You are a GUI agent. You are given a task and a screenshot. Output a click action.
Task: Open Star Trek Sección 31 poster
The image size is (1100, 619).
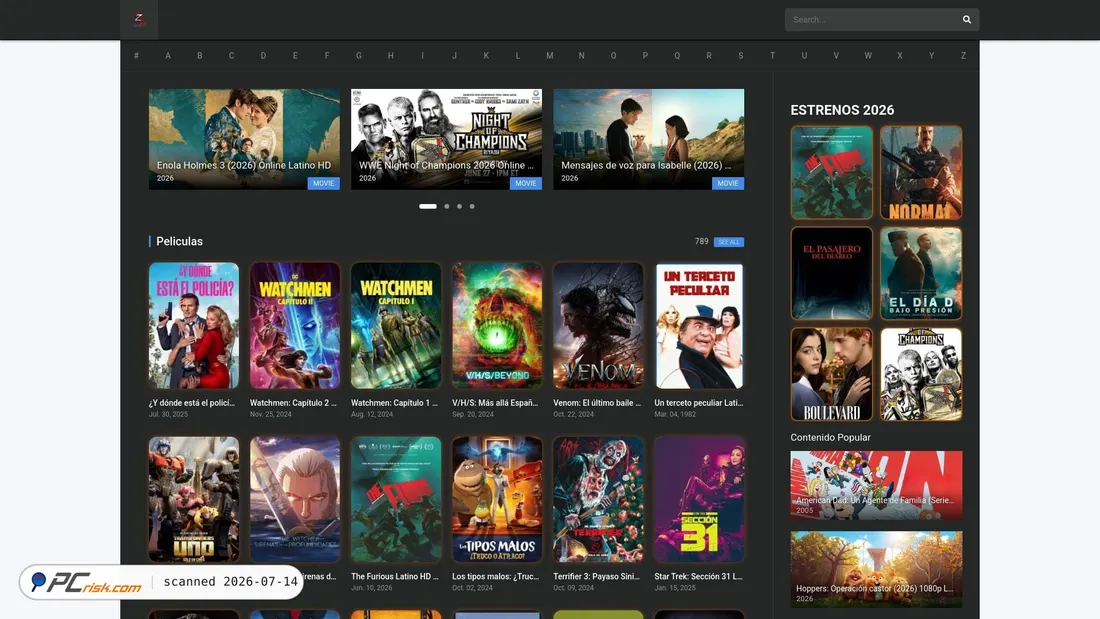[699, 499]
